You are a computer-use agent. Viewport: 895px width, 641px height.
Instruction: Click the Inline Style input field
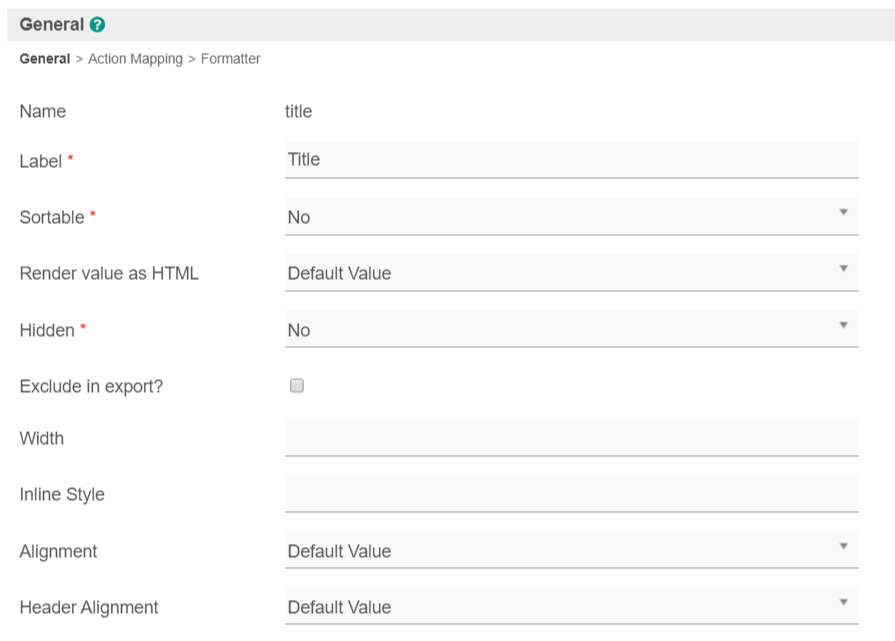pos(570,494)
